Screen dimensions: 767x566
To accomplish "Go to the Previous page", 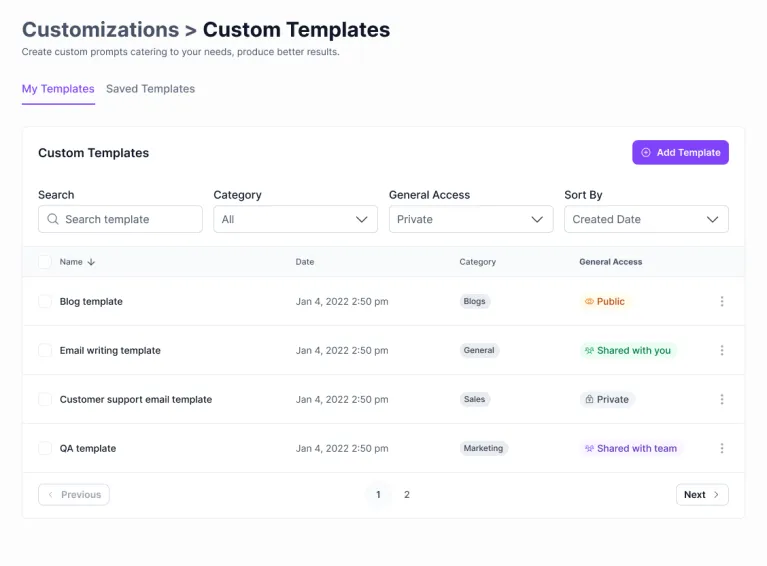I will [74, 495].
